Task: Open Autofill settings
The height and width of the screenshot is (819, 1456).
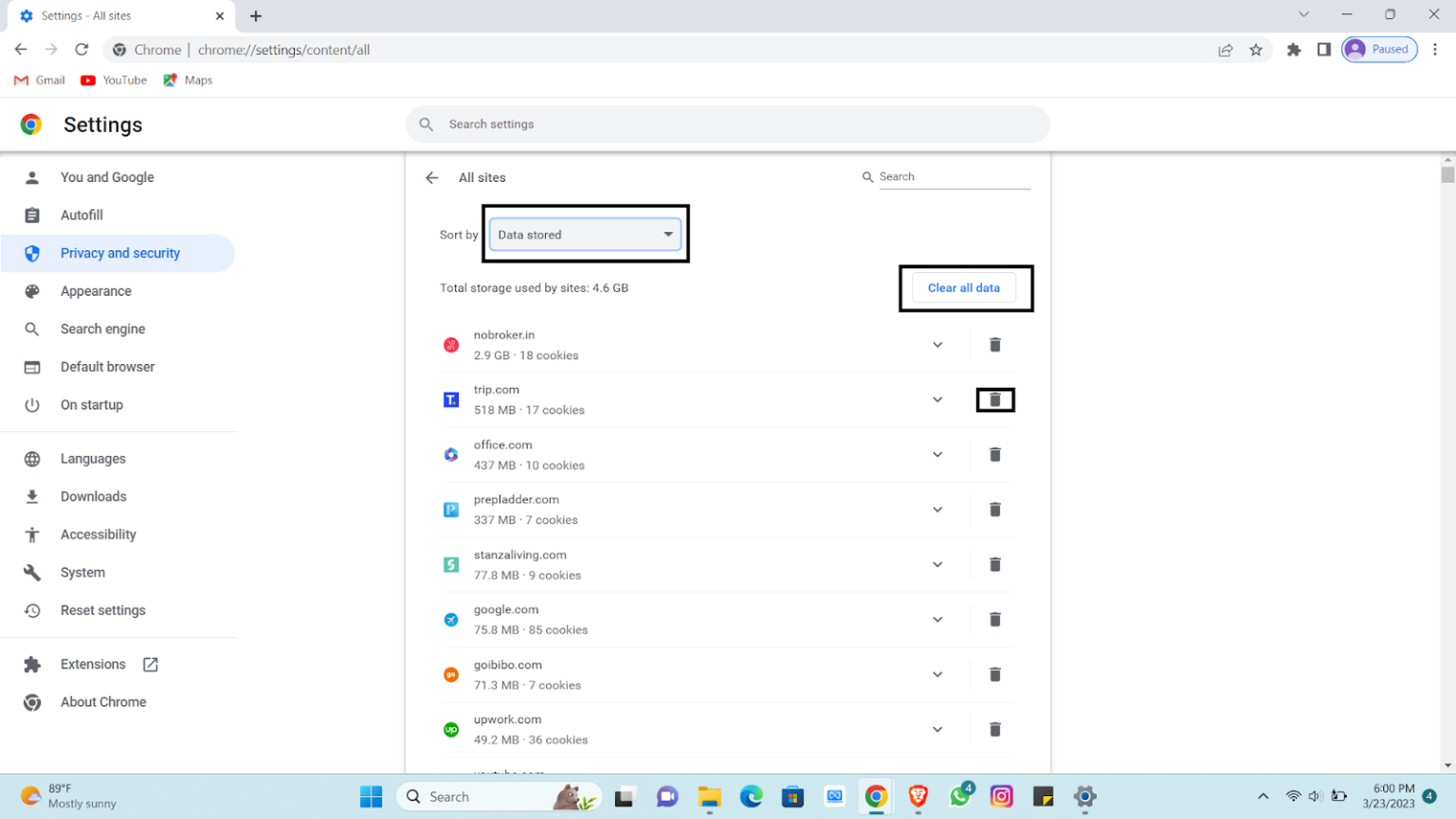Action: click(82, 215)
